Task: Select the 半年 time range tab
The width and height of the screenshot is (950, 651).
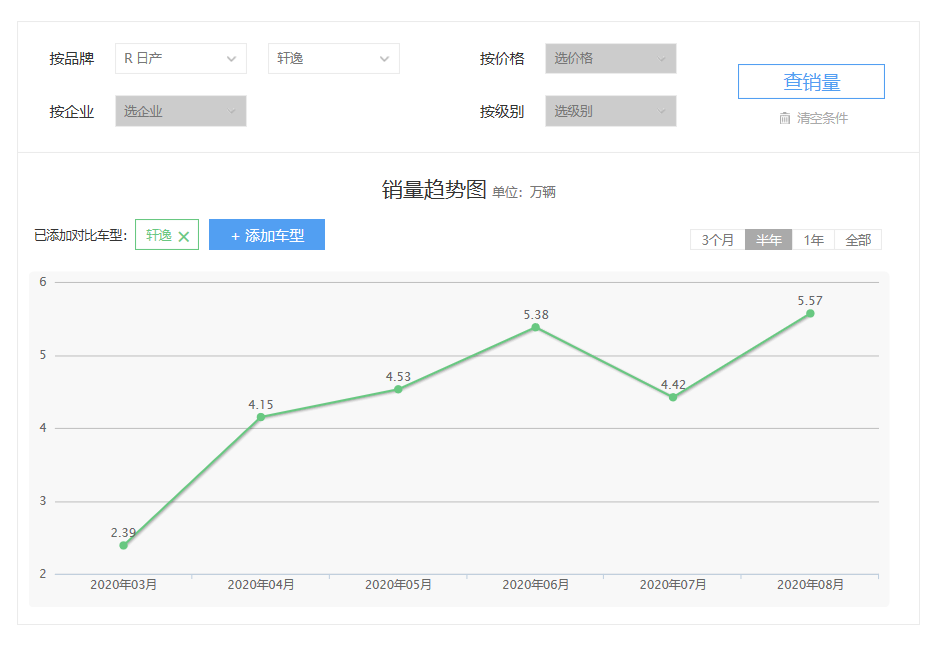Action: pyautogui.click(x=768, y=240)
